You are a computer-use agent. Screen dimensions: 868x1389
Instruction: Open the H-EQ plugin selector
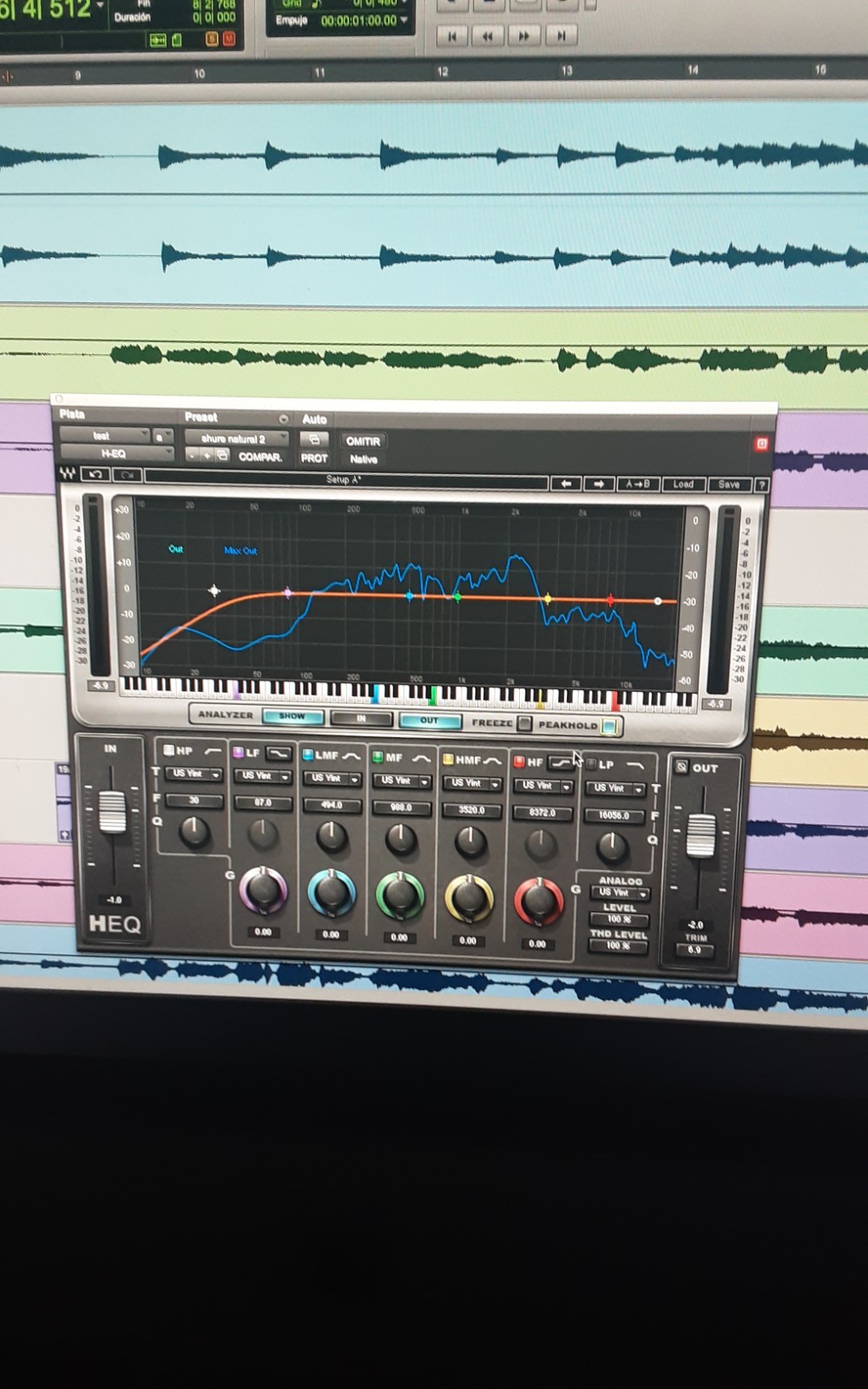116,453
